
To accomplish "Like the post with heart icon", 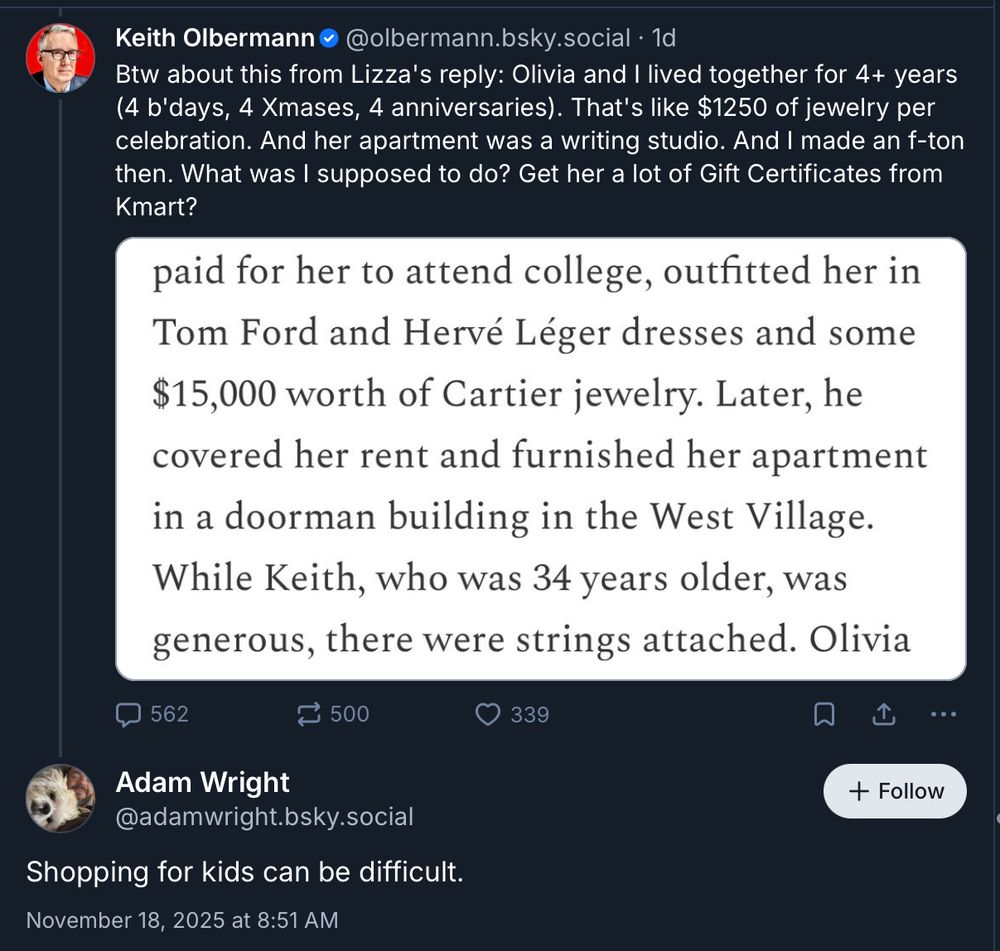I will pyautogui.click(x=487, y=714).
